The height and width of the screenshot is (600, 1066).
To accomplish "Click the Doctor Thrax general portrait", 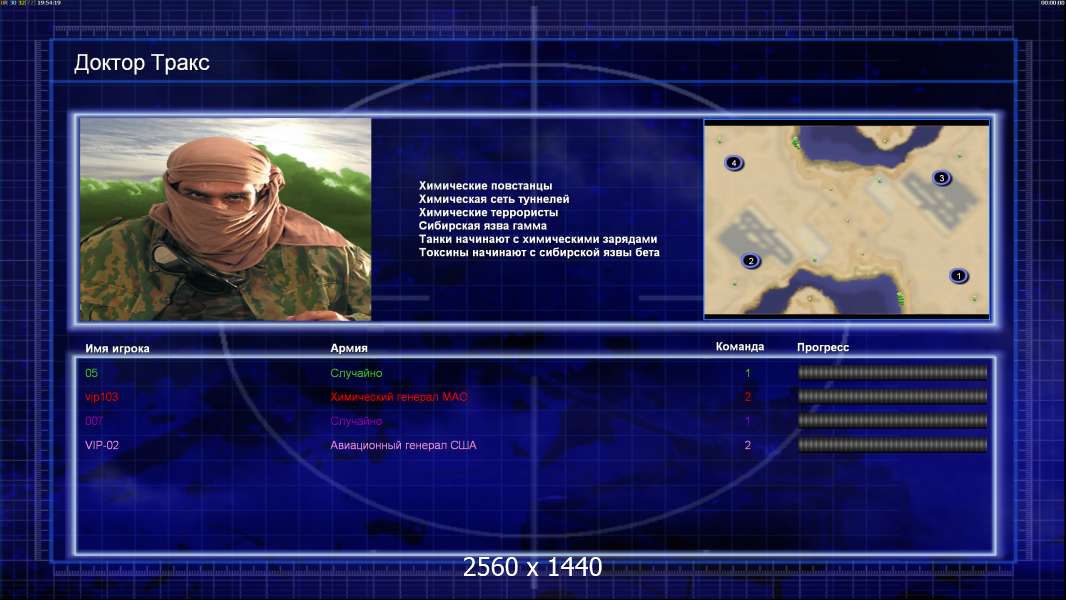I will click(226, 219).
